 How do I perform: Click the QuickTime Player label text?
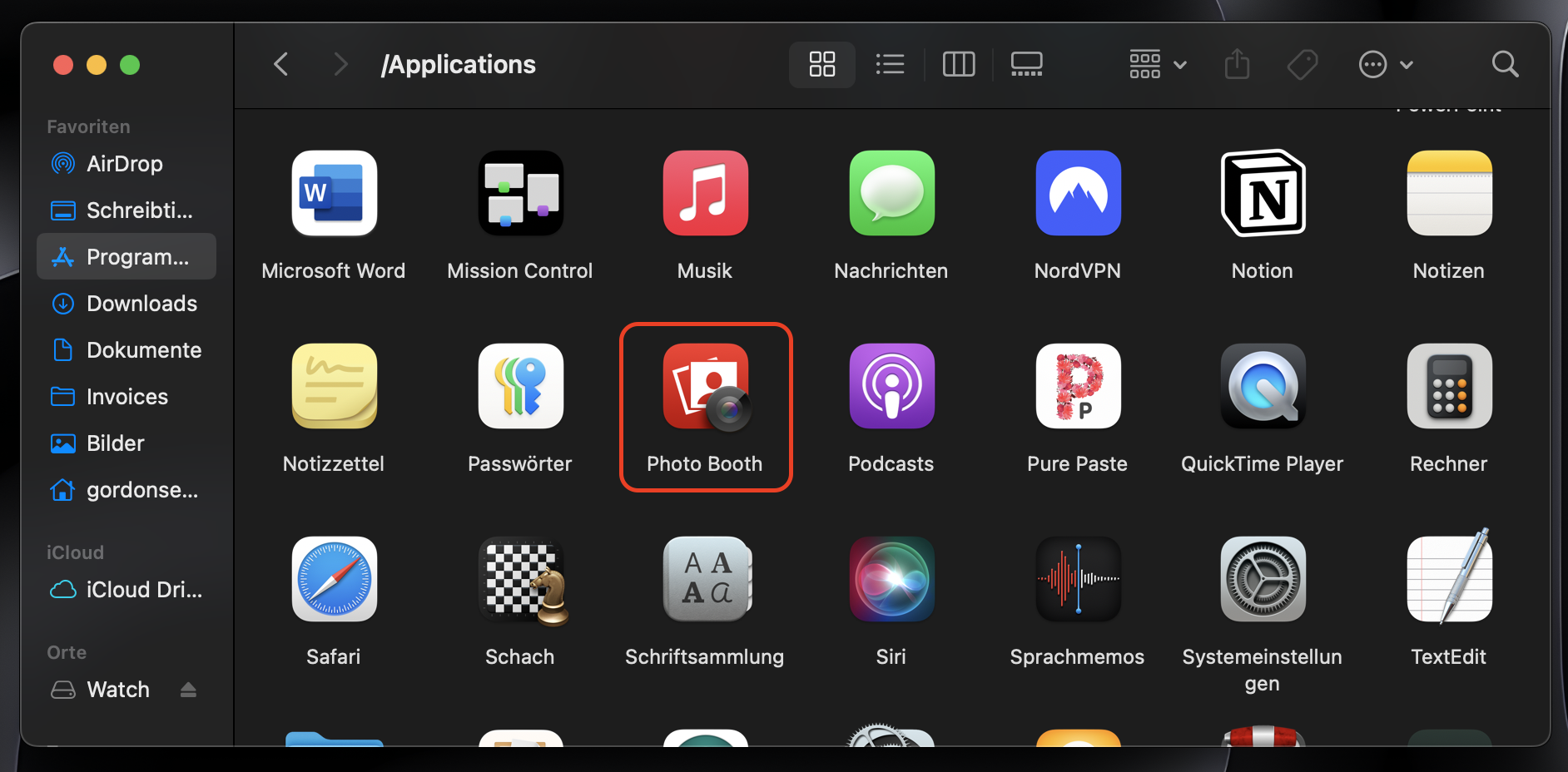pos(1263,464)
